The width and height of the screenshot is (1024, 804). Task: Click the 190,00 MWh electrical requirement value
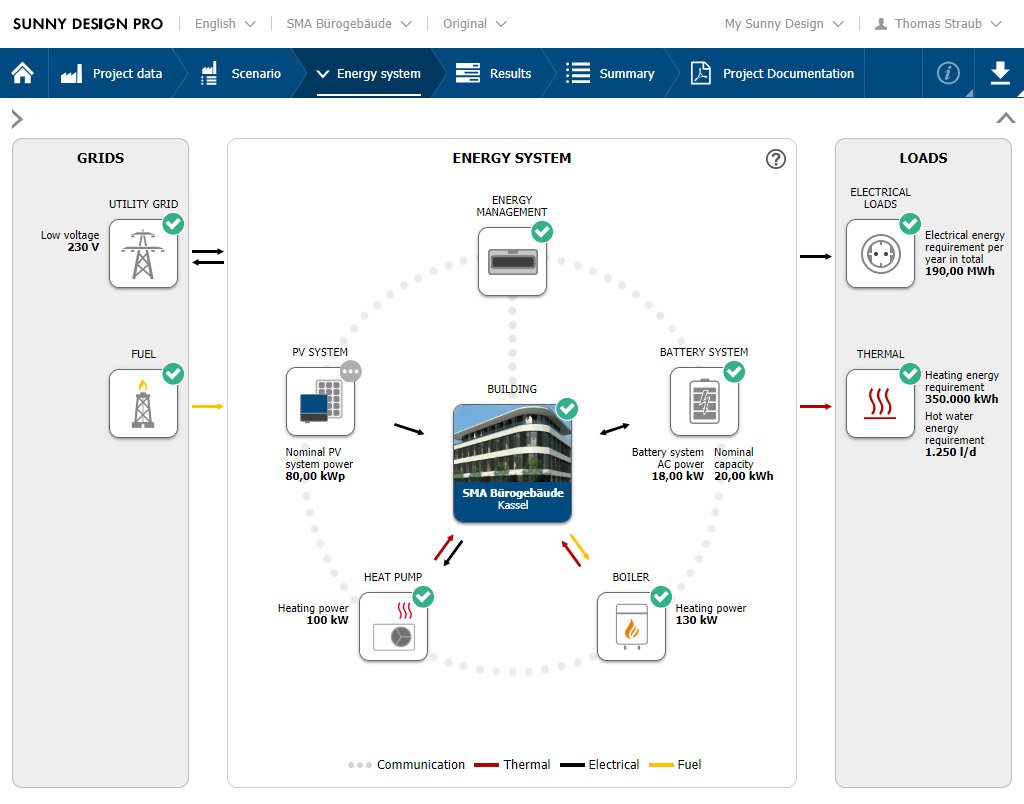[959, 271]
